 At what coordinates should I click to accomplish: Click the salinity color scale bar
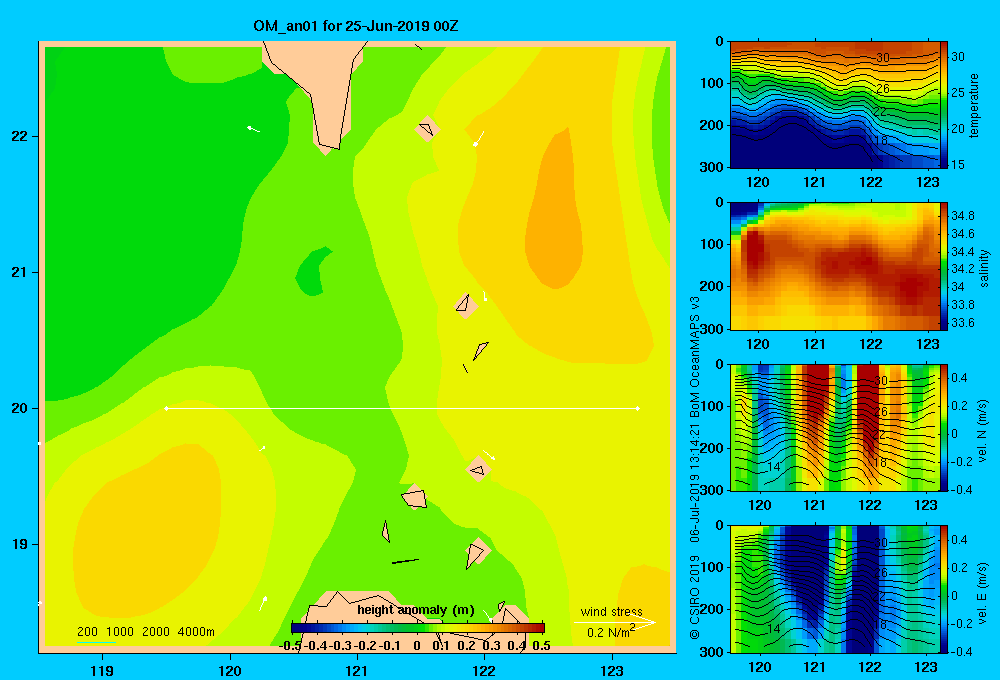(x=944, y=266)
